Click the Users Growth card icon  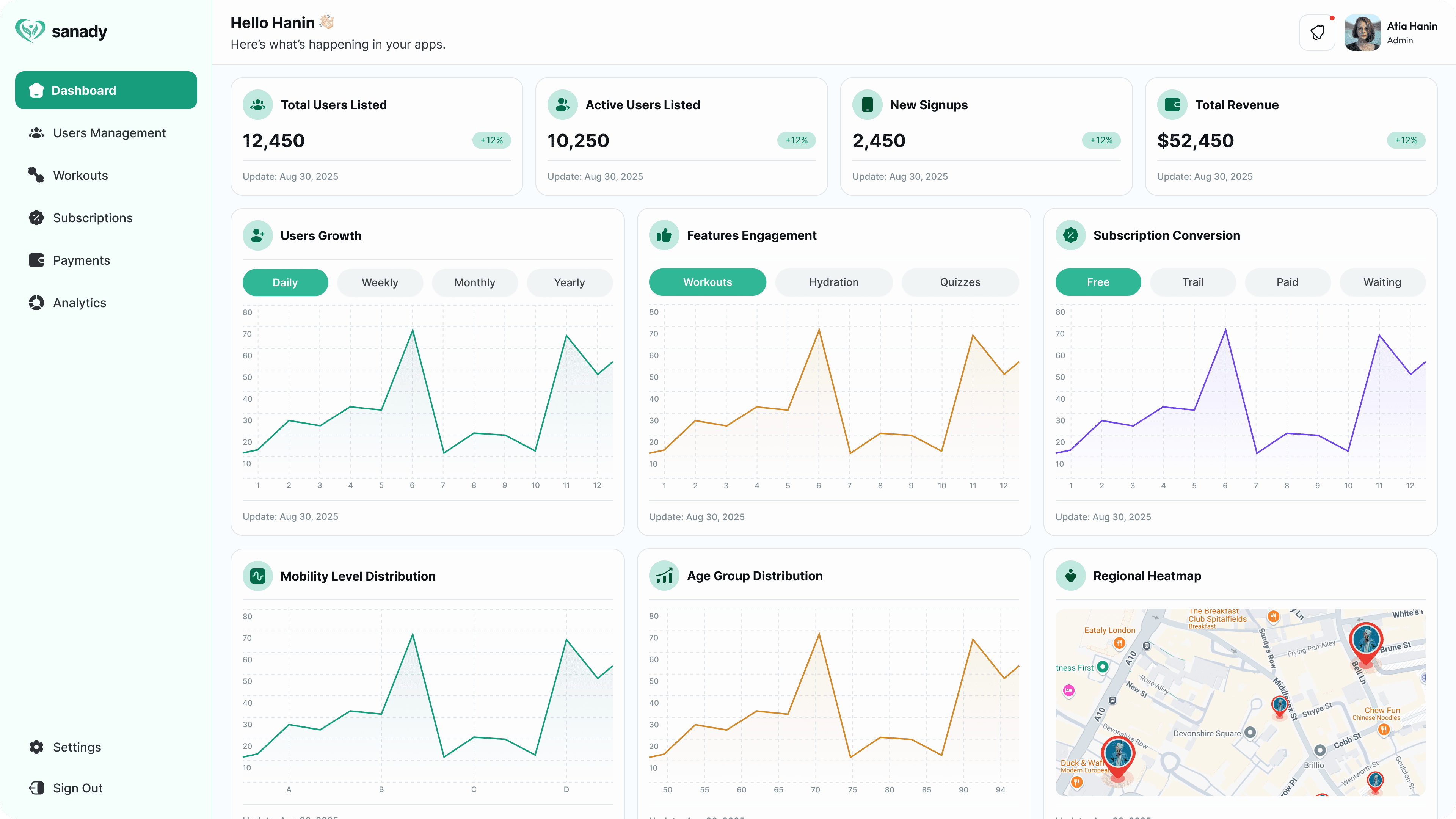[258, 236]
